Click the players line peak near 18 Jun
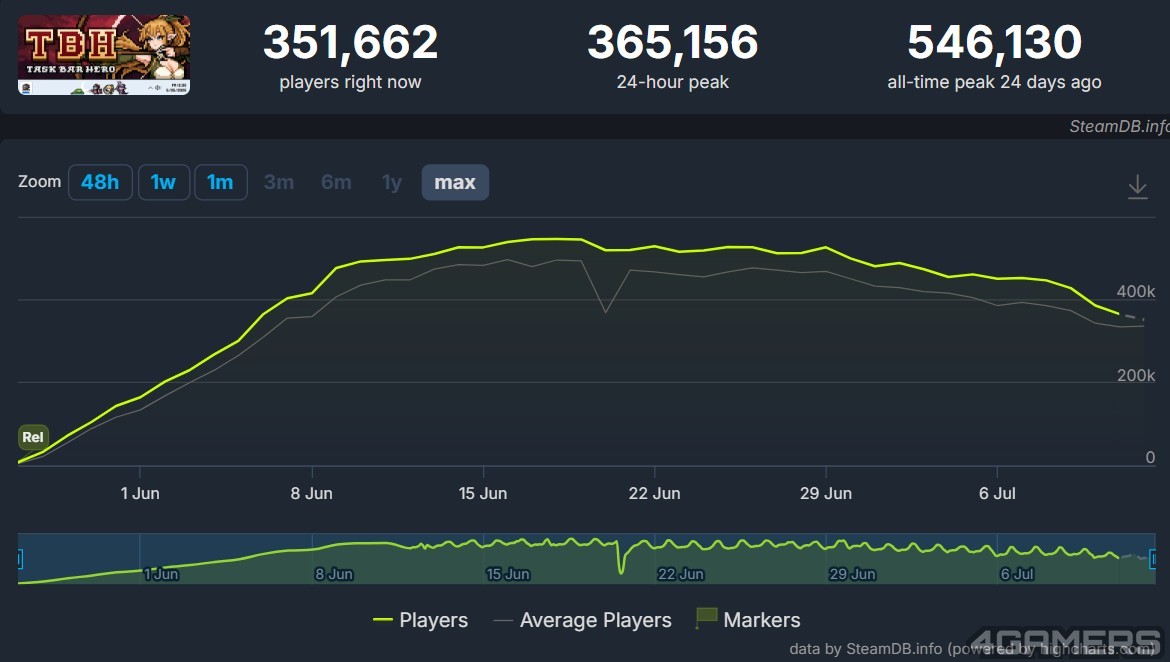 (x=556, y=239)
